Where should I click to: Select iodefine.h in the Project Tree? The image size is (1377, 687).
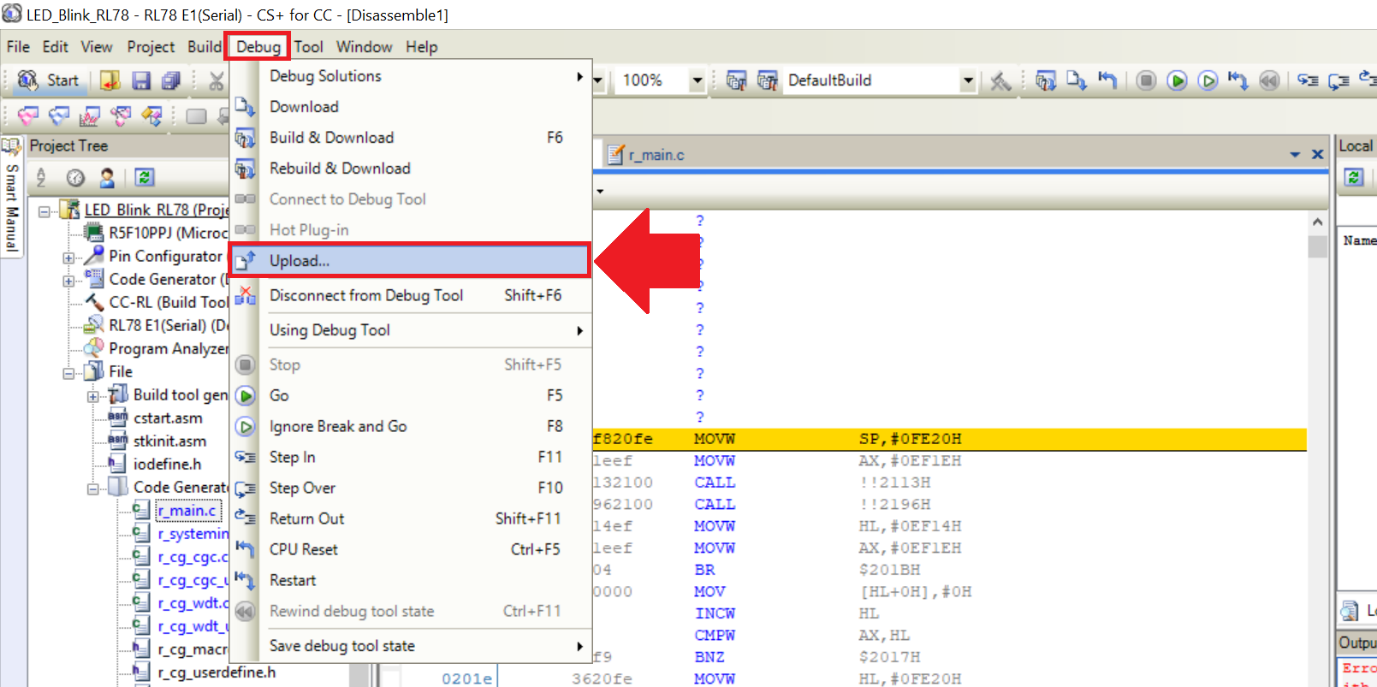click(x=167, y=464)
